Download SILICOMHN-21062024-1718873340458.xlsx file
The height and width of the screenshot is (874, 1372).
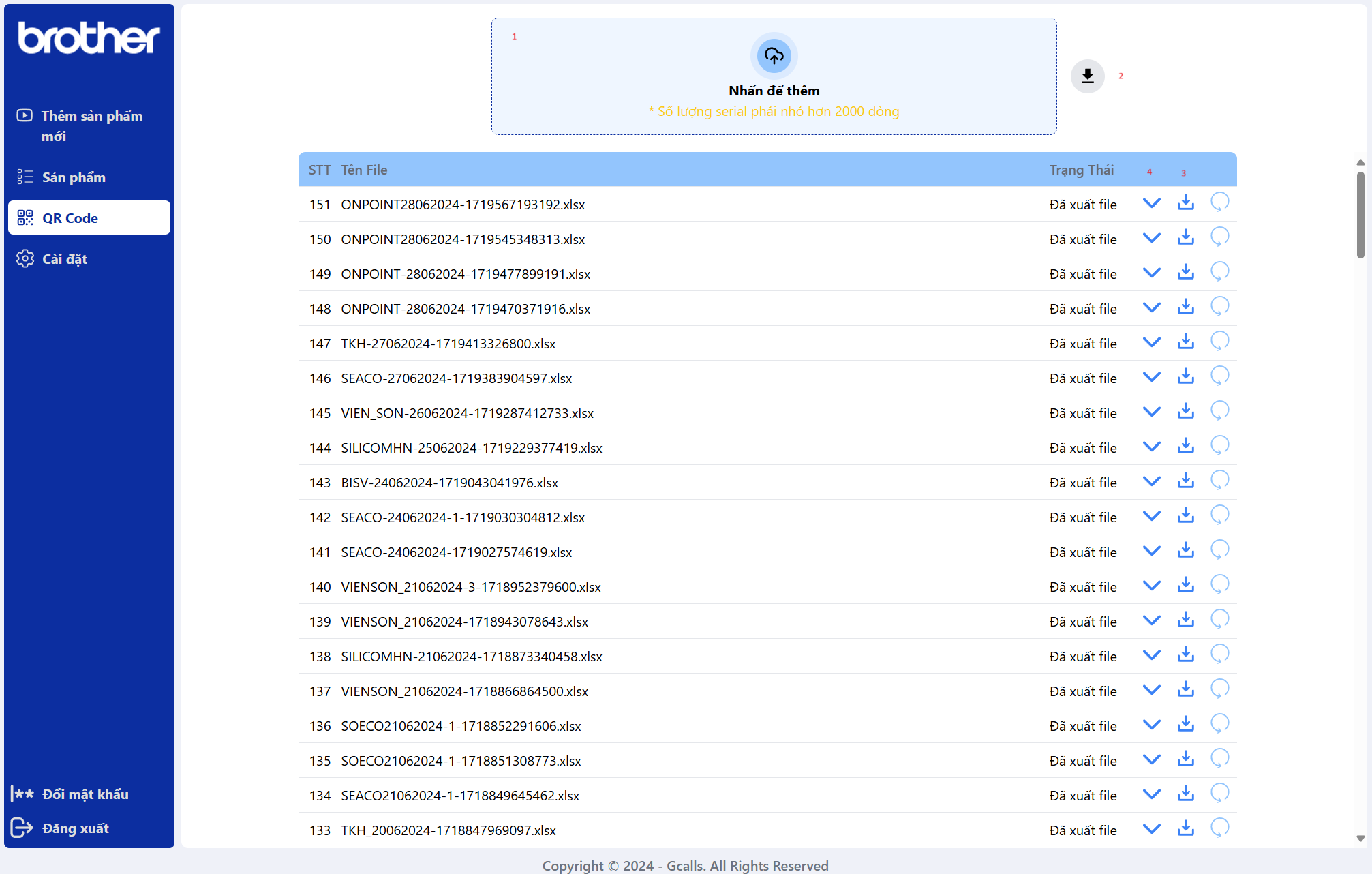pos(1185,655)
